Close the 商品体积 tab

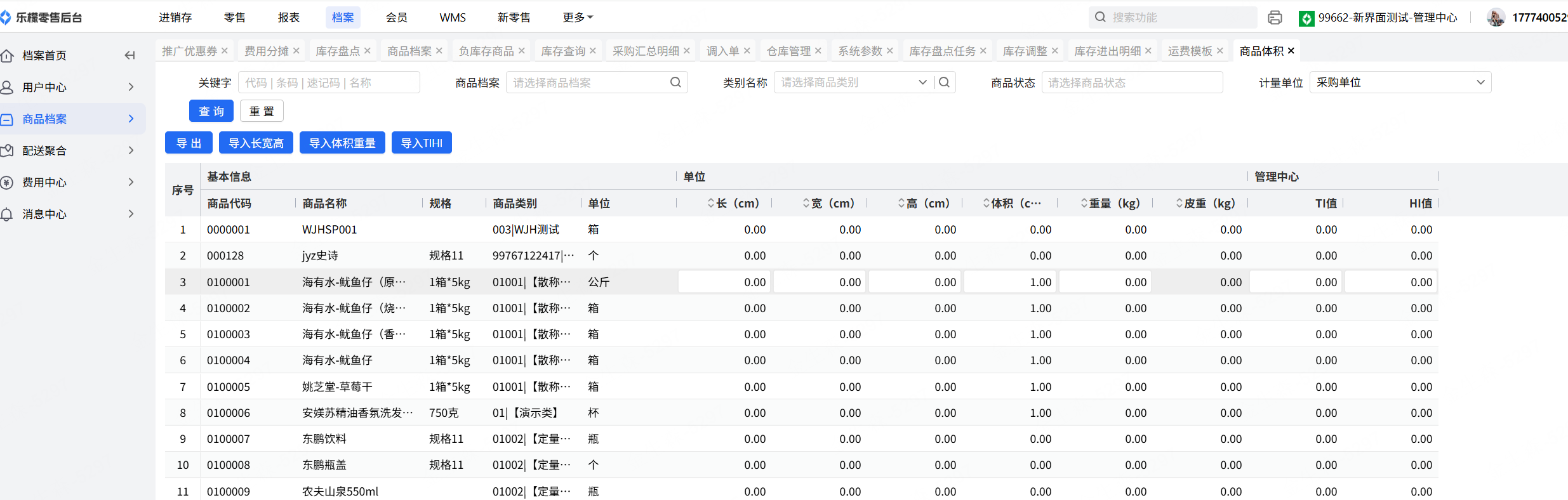pyautogui.click(x=1291, y=51)
